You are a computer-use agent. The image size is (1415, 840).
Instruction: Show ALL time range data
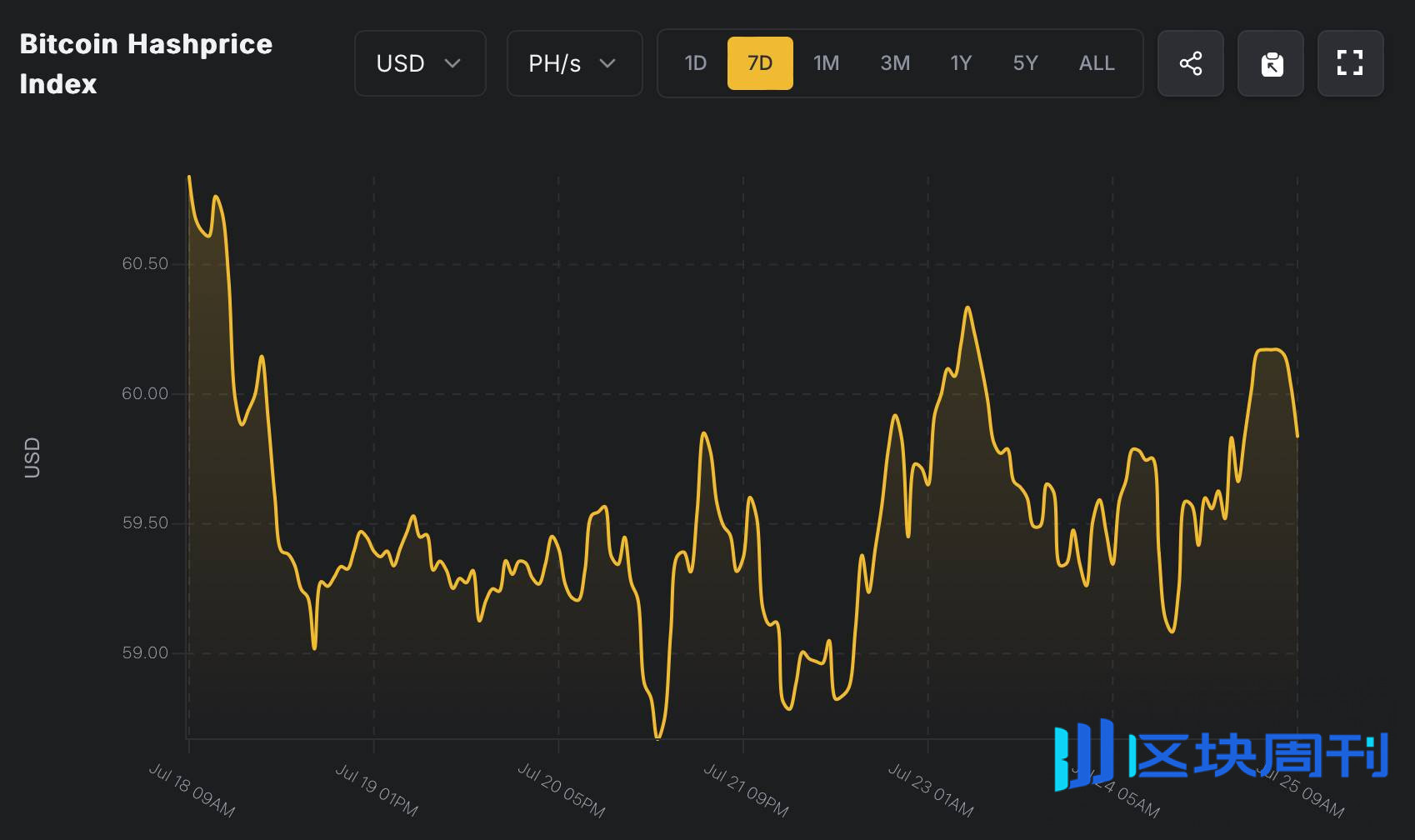pyautogui.click(x=1097, y=63)
